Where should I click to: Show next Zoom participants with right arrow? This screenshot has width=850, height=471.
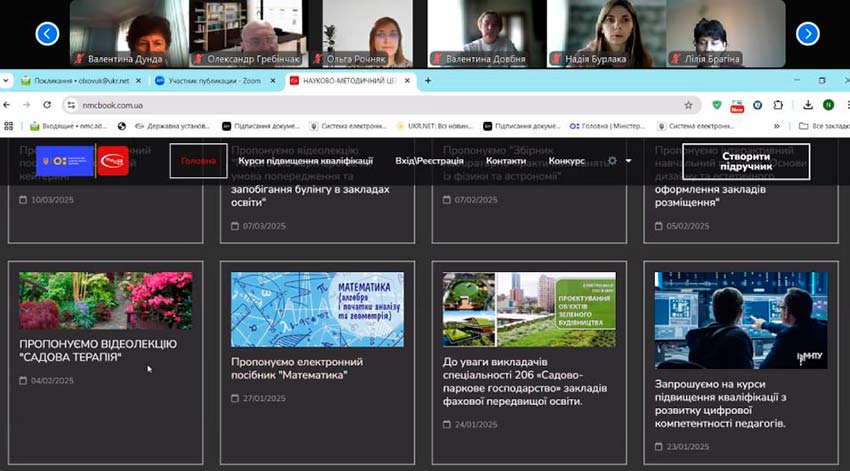808,34
